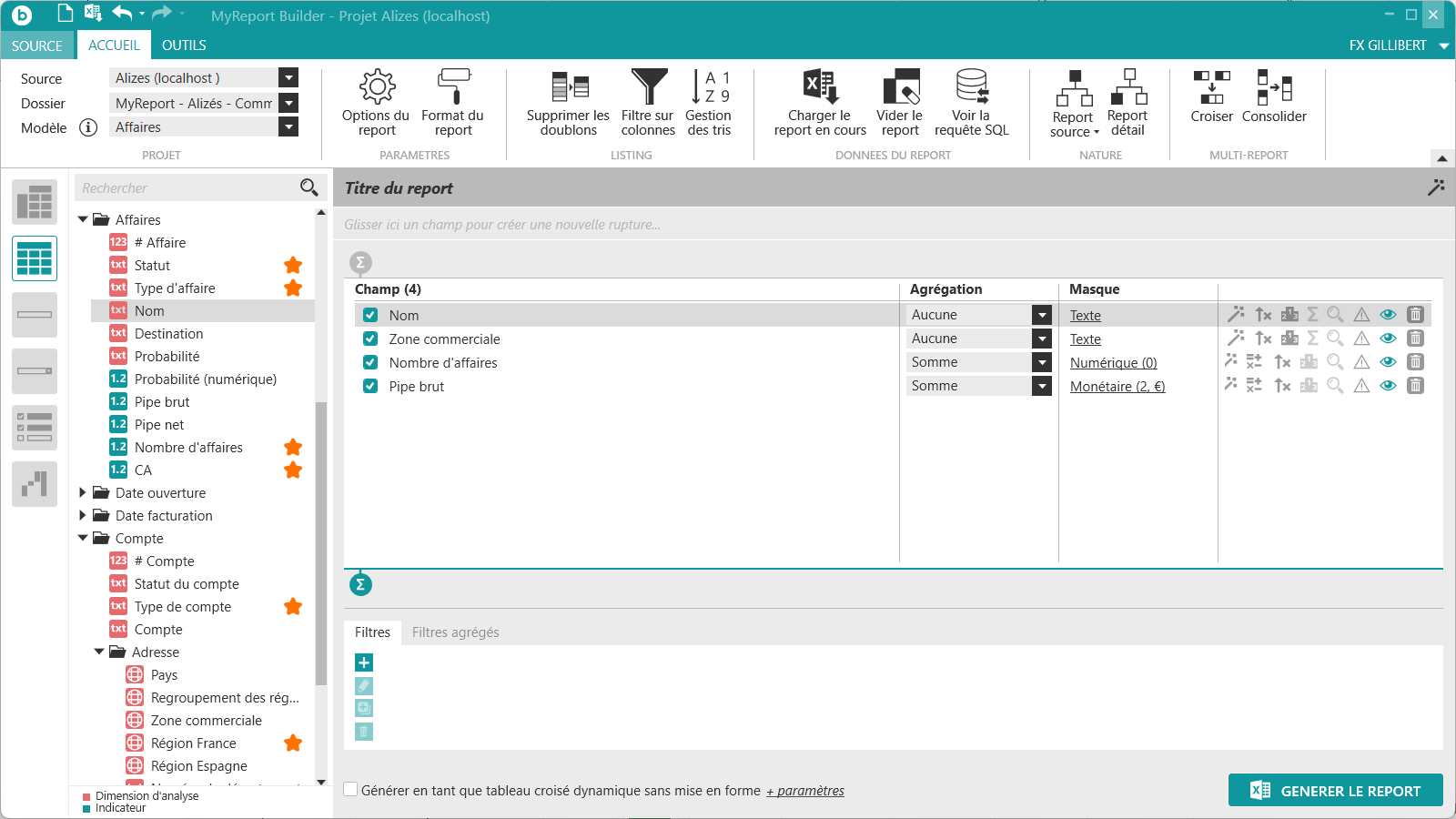Click Supprimer les doublons icon
The width and height of the screenshot is (1456, 819).
[x=570, y=87]
